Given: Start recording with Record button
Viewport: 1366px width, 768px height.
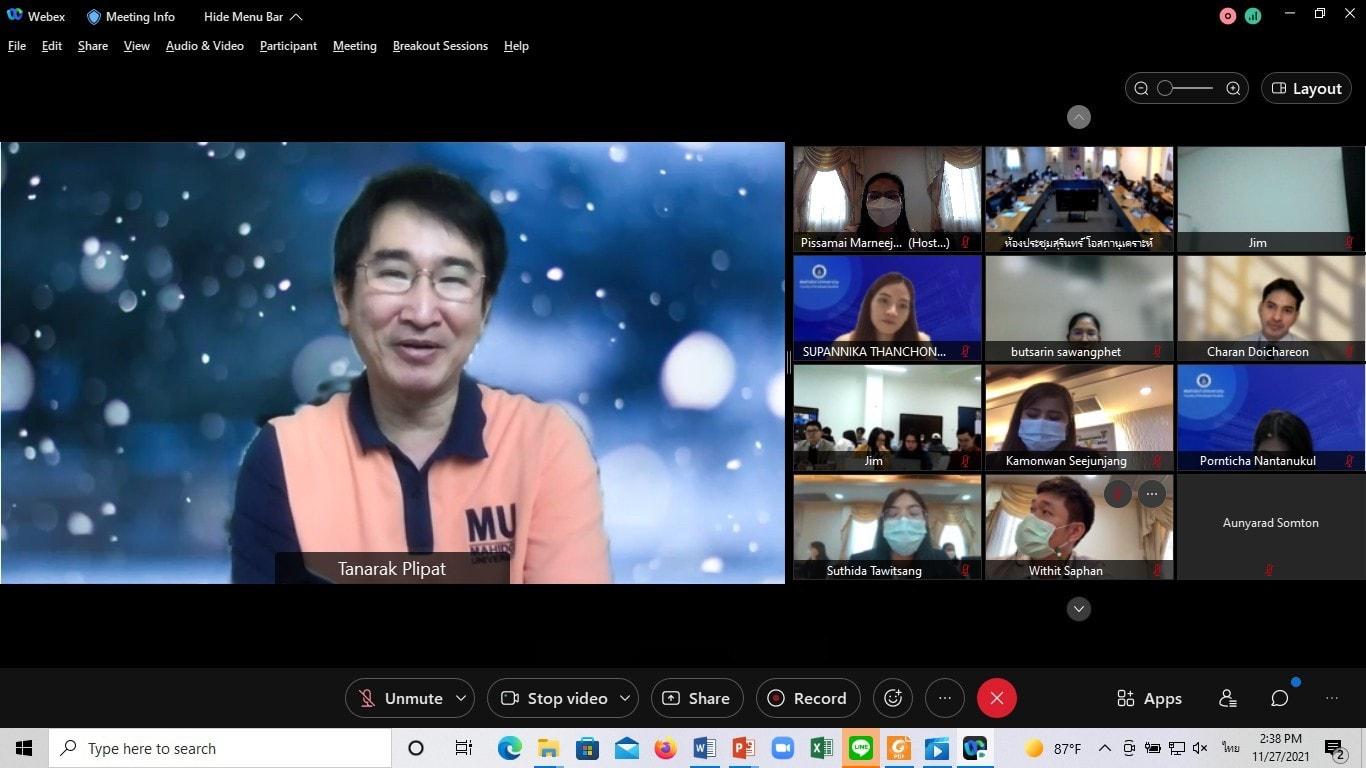Looking at the screenshot, I should (x=808, y=698).
